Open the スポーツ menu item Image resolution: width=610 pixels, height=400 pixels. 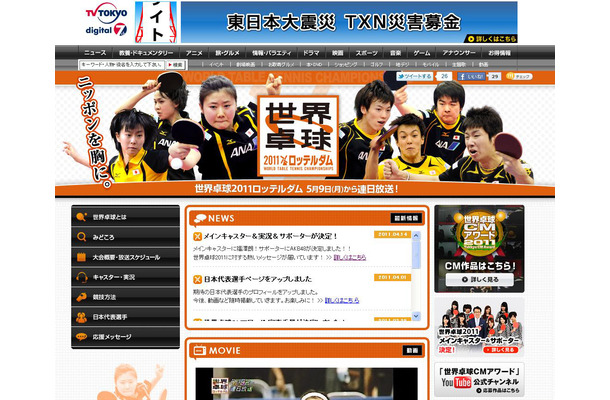point(366,53)
